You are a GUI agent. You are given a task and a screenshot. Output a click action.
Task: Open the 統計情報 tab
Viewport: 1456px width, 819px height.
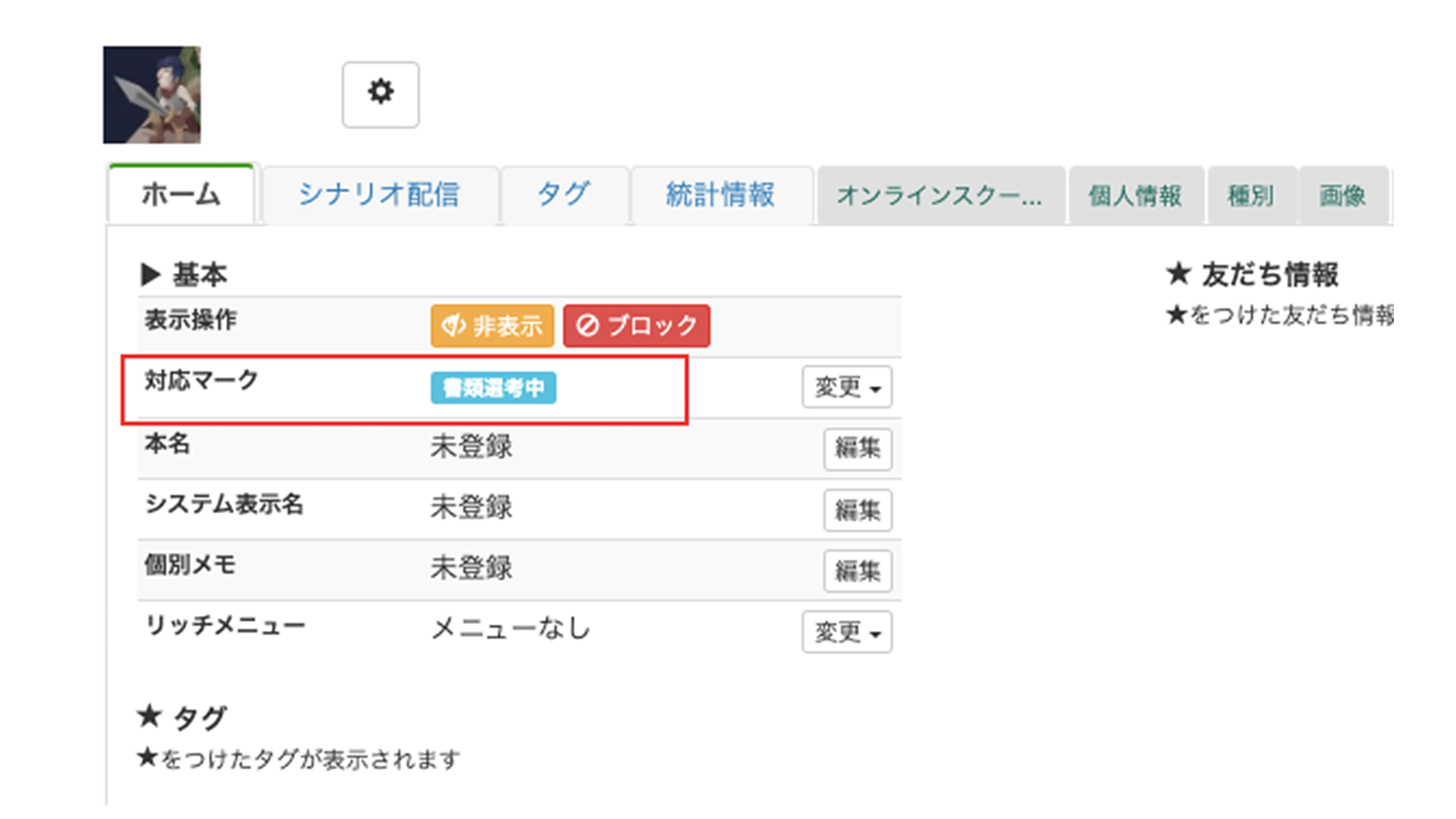click(720, 195)
